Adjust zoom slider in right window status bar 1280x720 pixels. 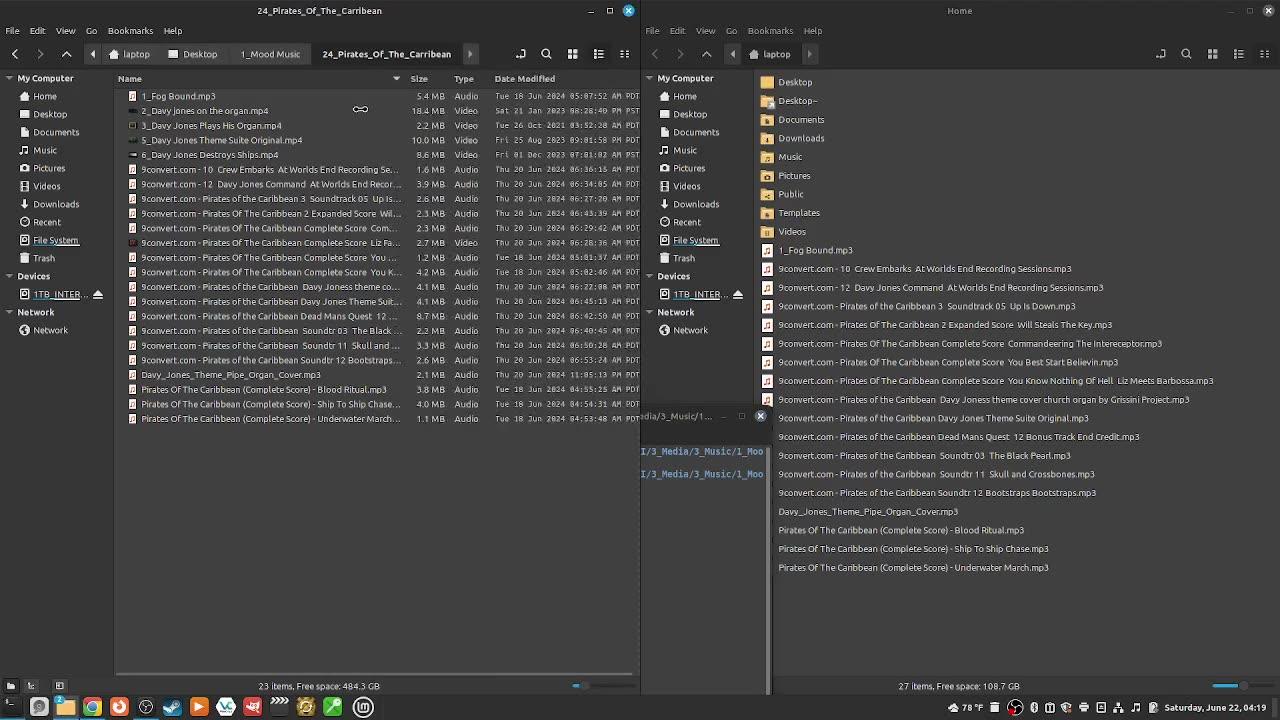1243,686
